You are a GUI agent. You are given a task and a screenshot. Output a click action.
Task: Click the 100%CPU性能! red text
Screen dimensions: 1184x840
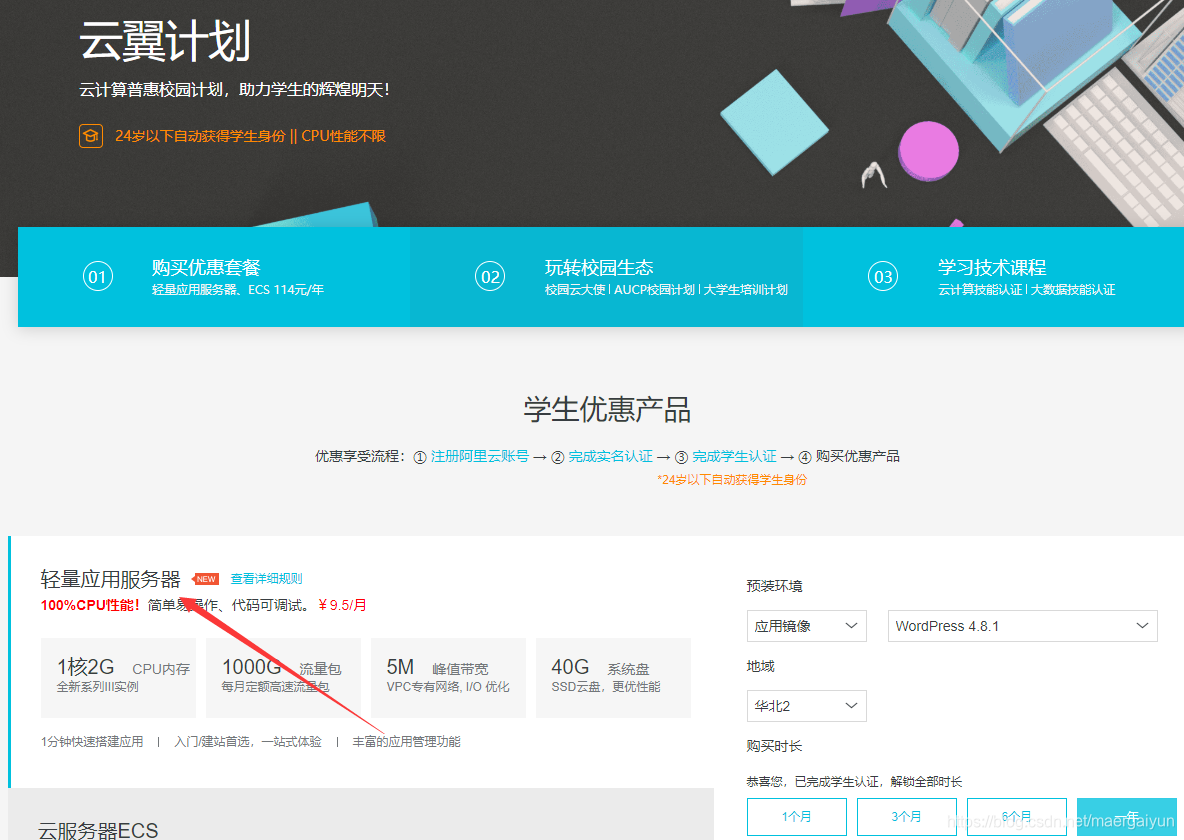pos(90,605)
